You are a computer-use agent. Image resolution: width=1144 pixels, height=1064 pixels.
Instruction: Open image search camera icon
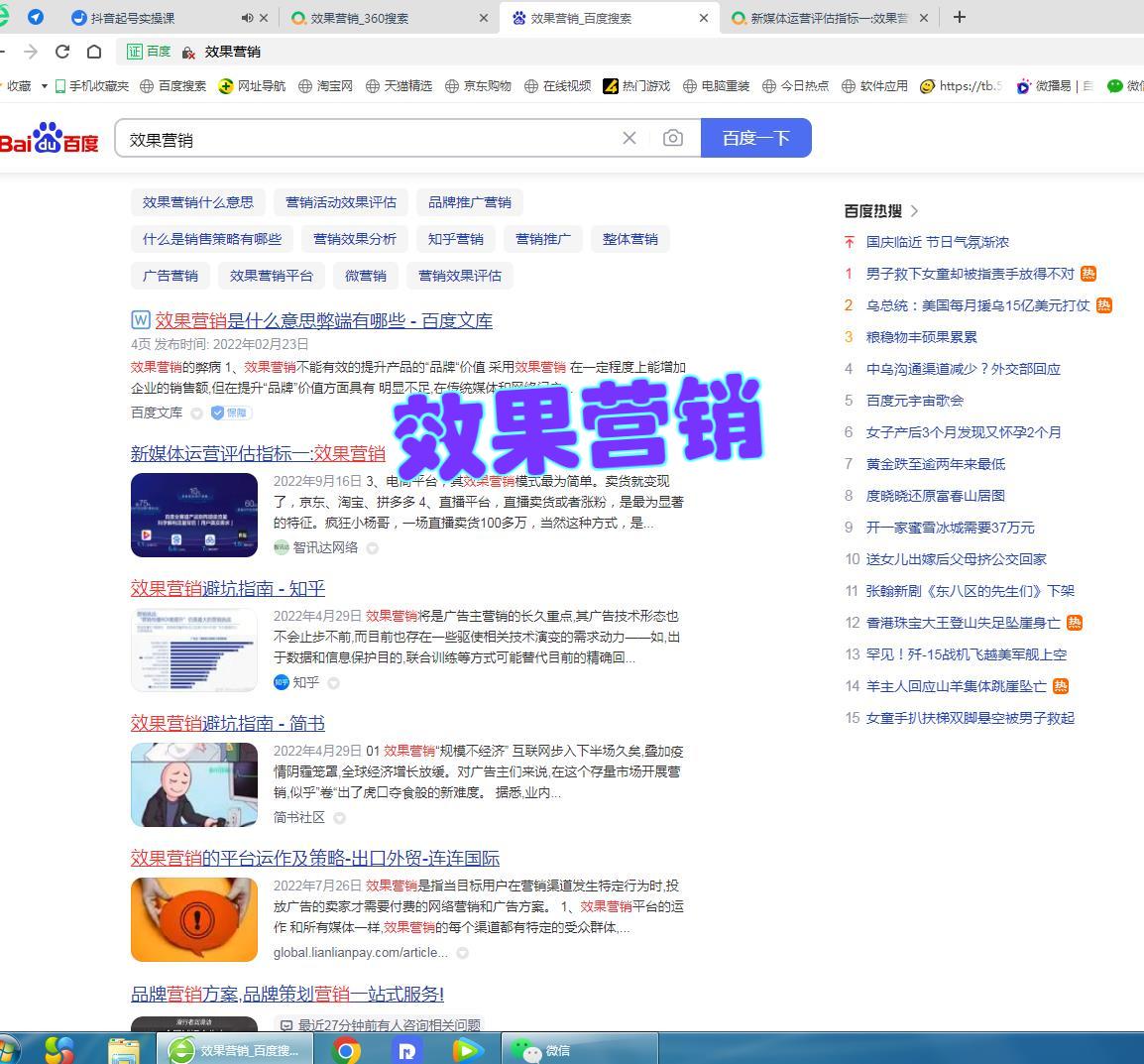(673, 138)
